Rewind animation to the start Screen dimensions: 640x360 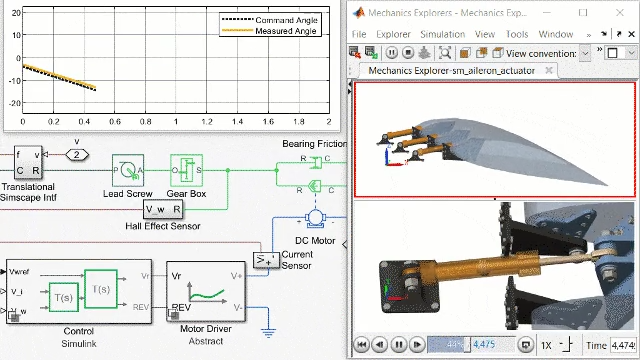pos(362,345)
